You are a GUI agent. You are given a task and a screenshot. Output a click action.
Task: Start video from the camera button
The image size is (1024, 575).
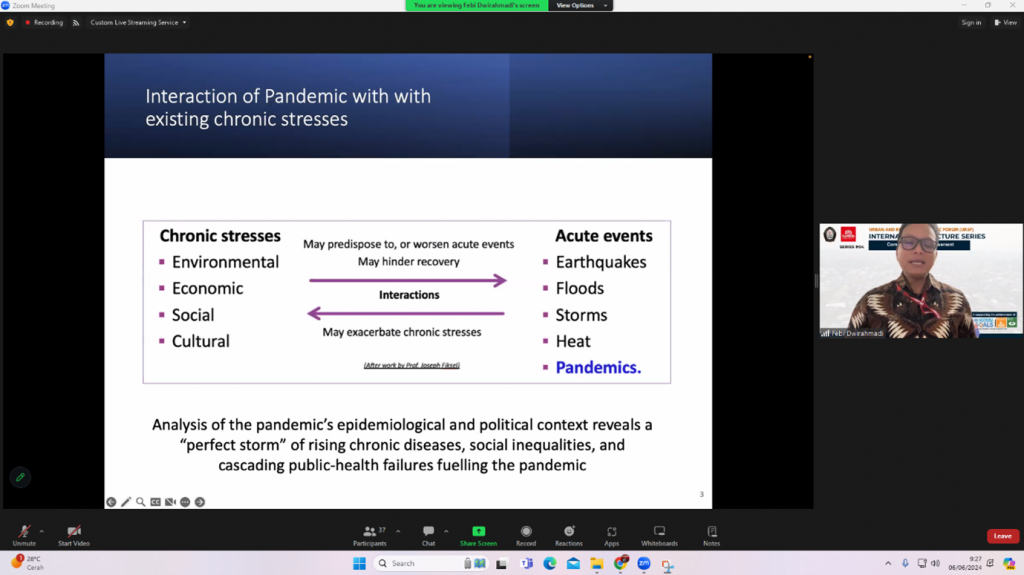click(x=73, y=533)
